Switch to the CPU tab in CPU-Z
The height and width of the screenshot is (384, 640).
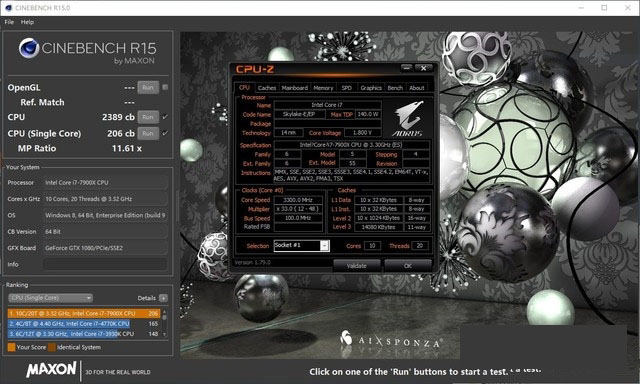coord(244,87)
